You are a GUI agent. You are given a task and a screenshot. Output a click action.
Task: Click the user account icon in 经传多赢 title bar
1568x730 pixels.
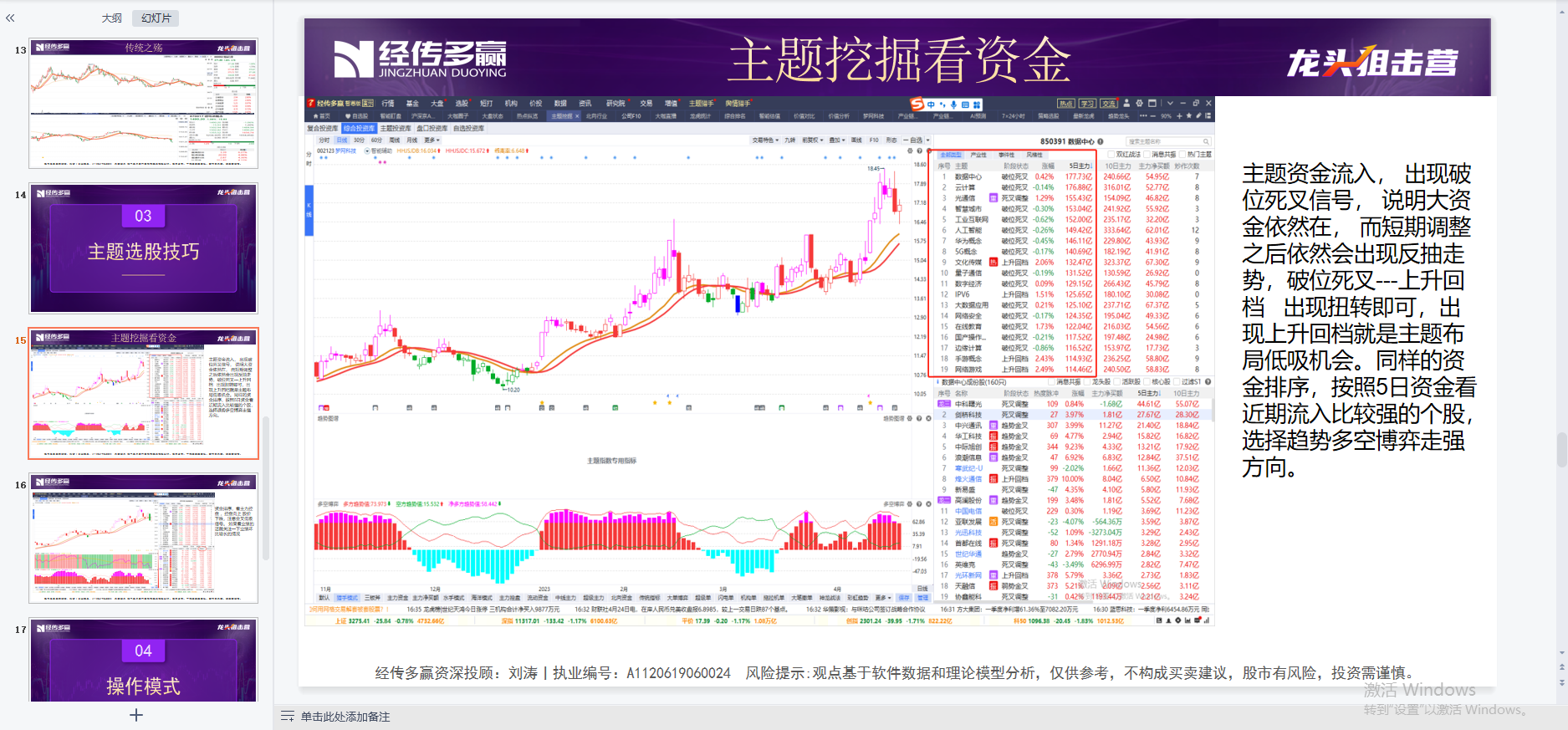coord(1126,104)
